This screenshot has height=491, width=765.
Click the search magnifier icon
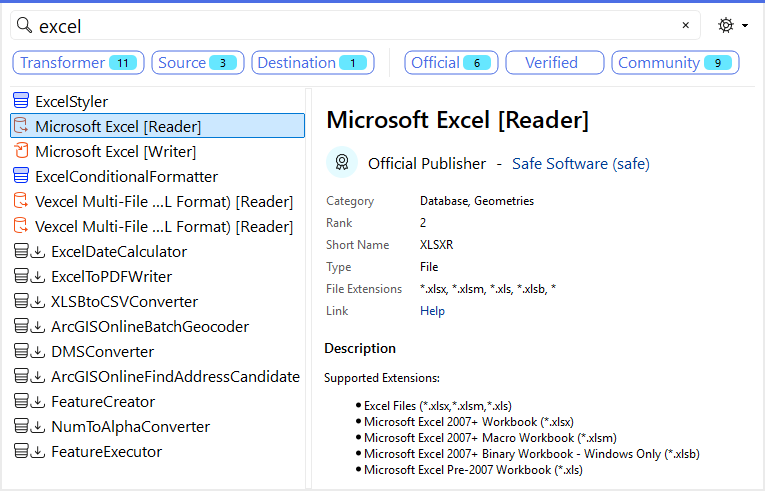(x=24, y=25)
